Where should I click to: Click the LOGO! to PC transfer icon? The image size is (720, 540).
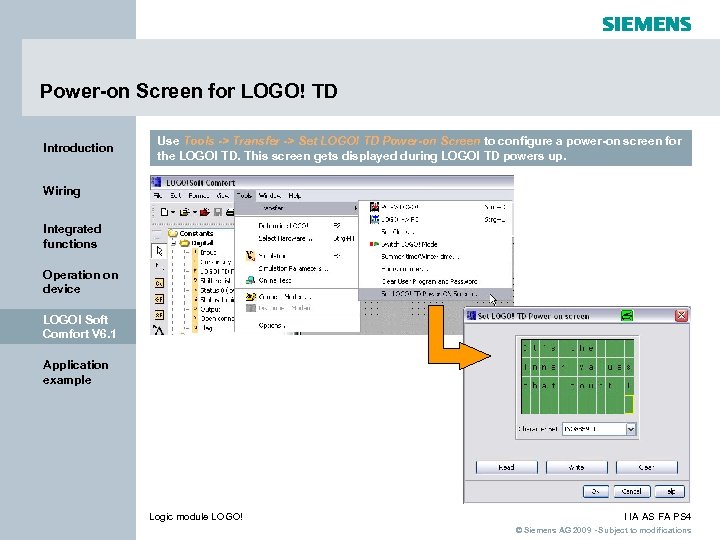tap(375, 219)
